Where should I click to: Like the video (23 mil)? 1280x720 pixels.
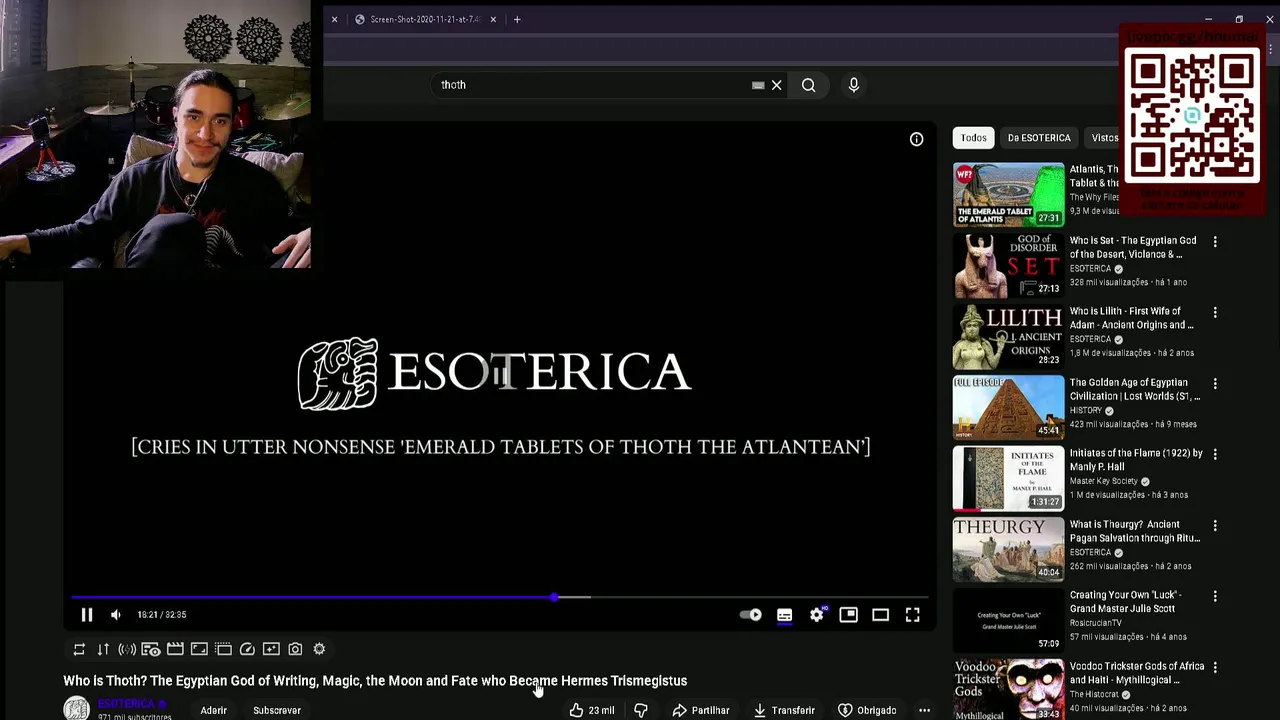592,710
